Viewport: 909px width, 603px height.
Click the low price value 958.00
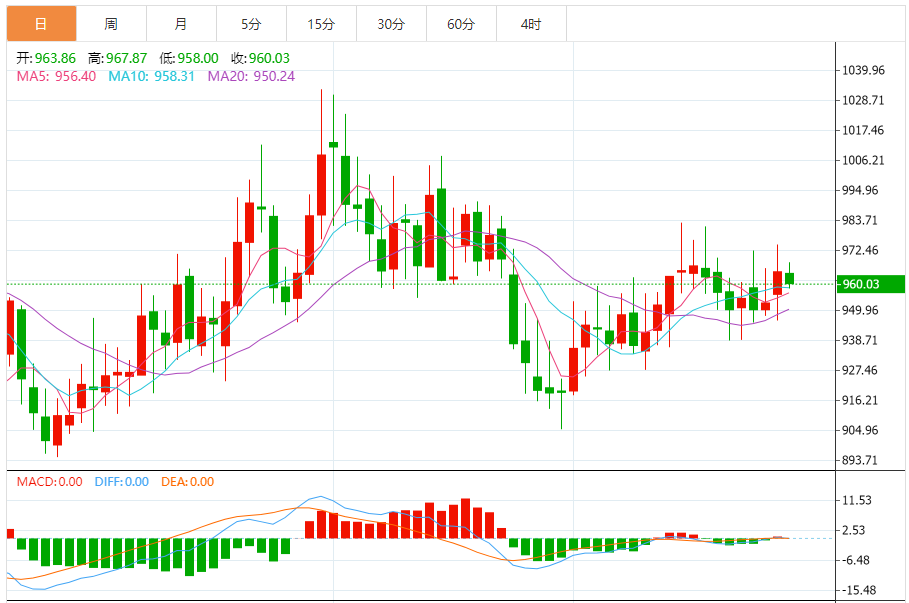tap(198, 58)
